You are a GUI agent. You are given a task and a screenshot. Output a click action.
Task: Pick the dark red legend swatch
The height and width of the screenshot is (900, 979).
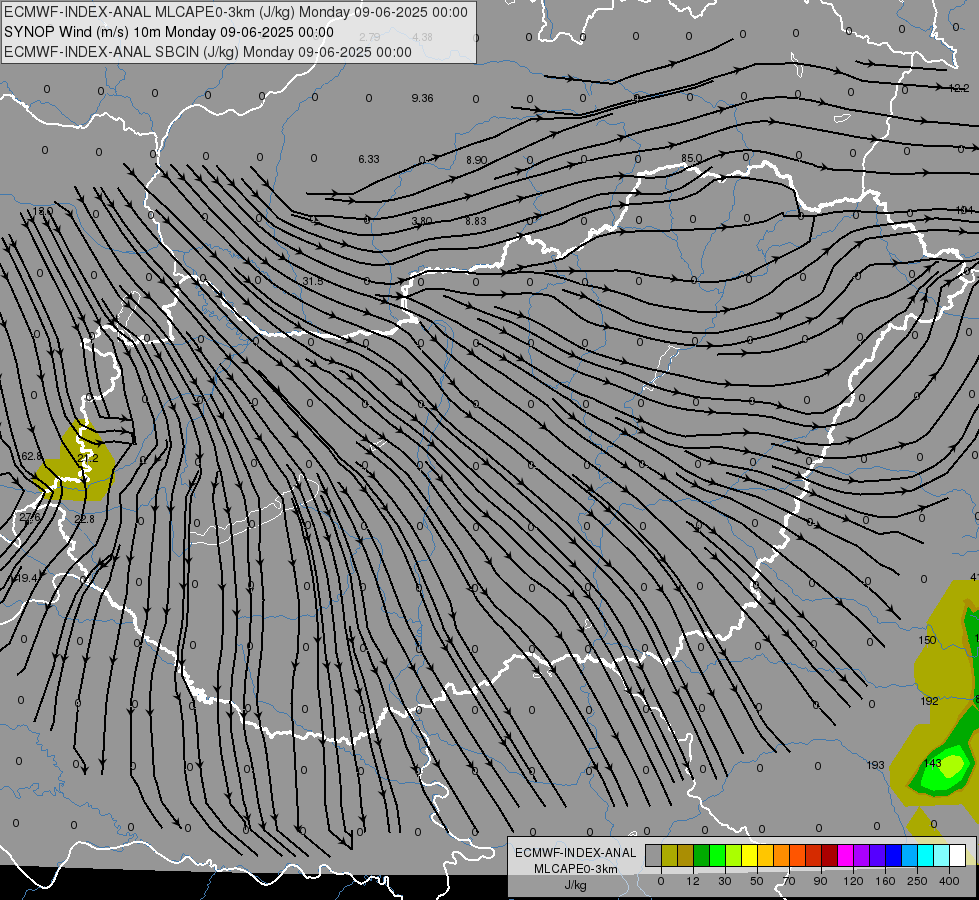[x=830, y=855]
